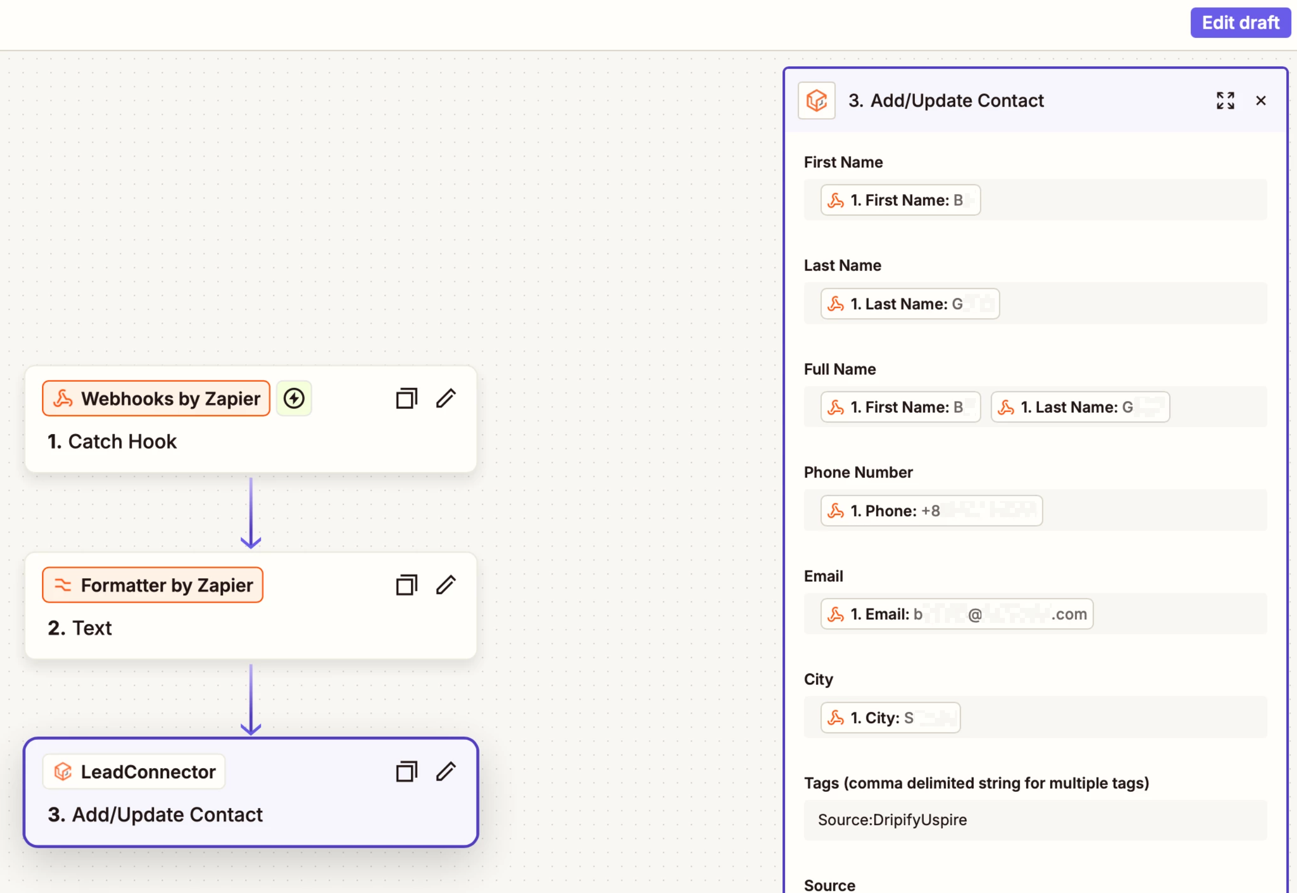Click the City mapped value pill
1297x893 pixels.
tap(890, 717)
